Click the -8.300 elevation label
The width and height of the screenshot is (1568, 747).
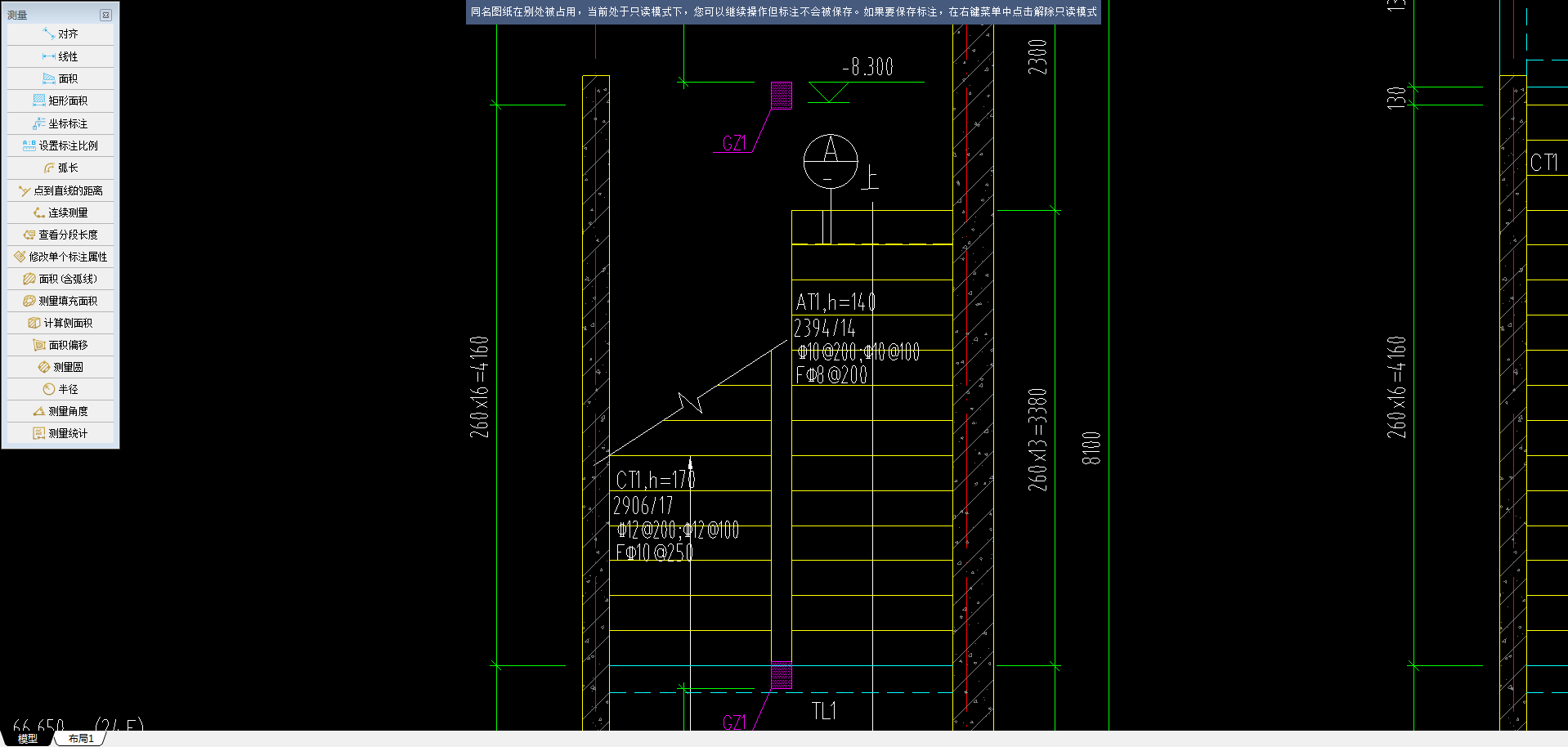click(868, 67)
